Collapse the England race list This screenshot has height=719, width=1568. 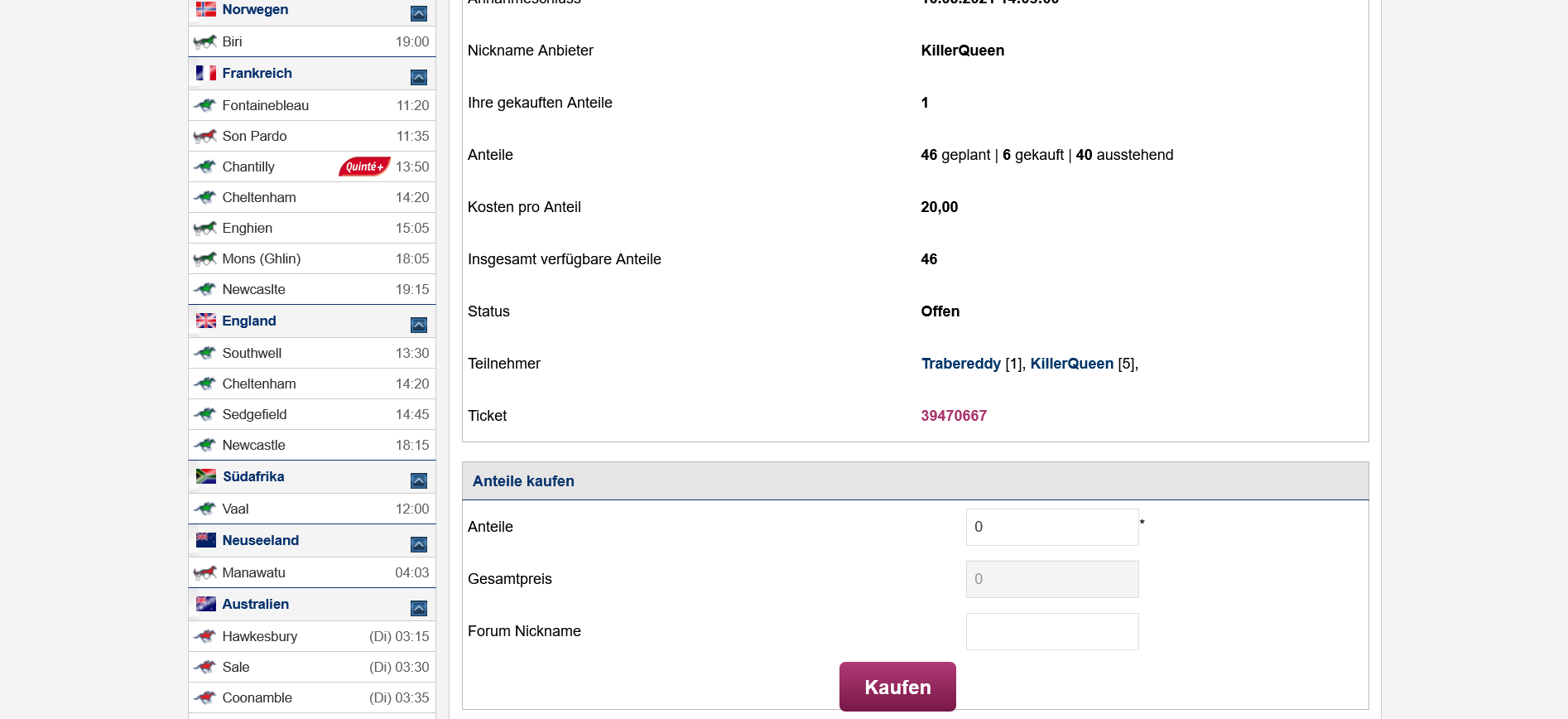point(419,325)
